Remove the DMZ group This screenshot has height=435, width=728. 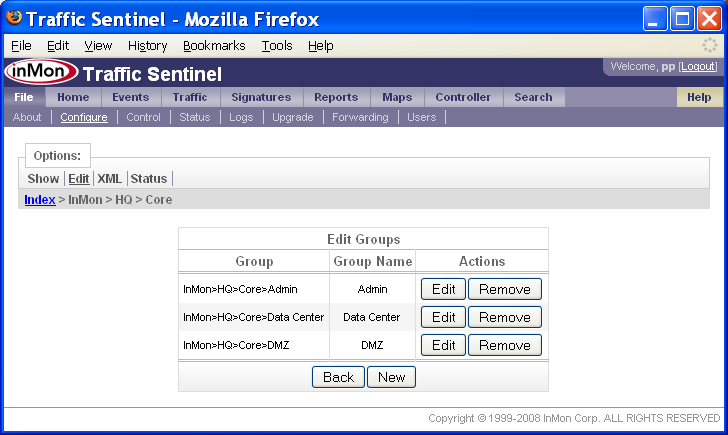coord(505,345)
